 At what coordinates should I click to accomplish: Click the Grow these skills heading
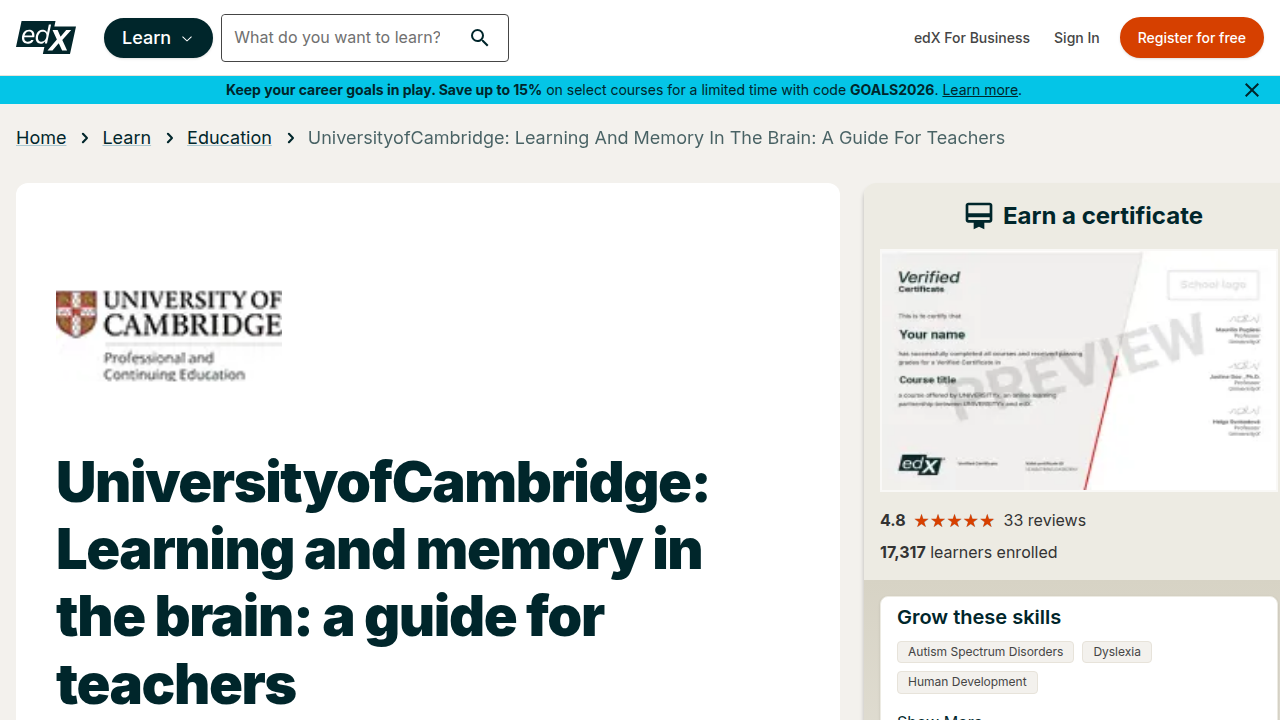[x=979, y=617]
